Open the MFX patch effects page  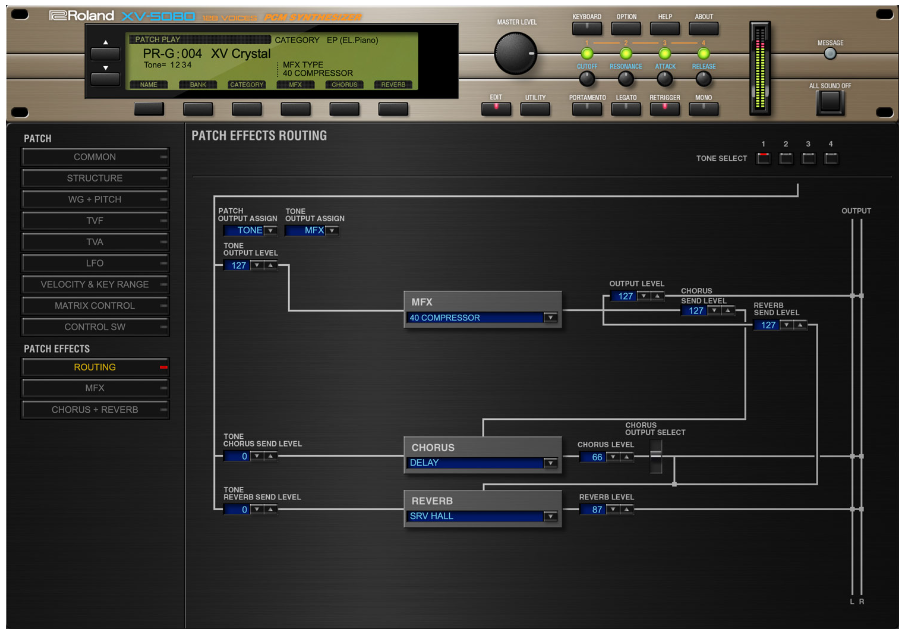95,388
